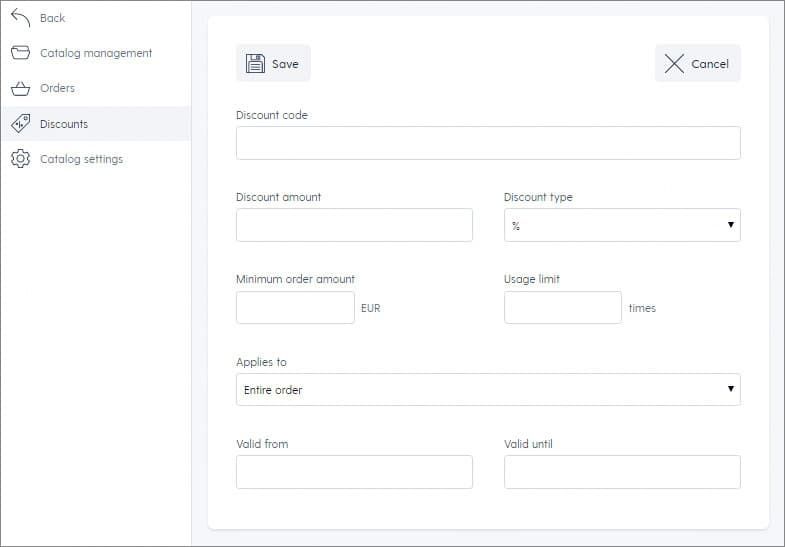Click the Orders basket icon
785x547 pixels.
pyautogui.click(x=21, y=88)
